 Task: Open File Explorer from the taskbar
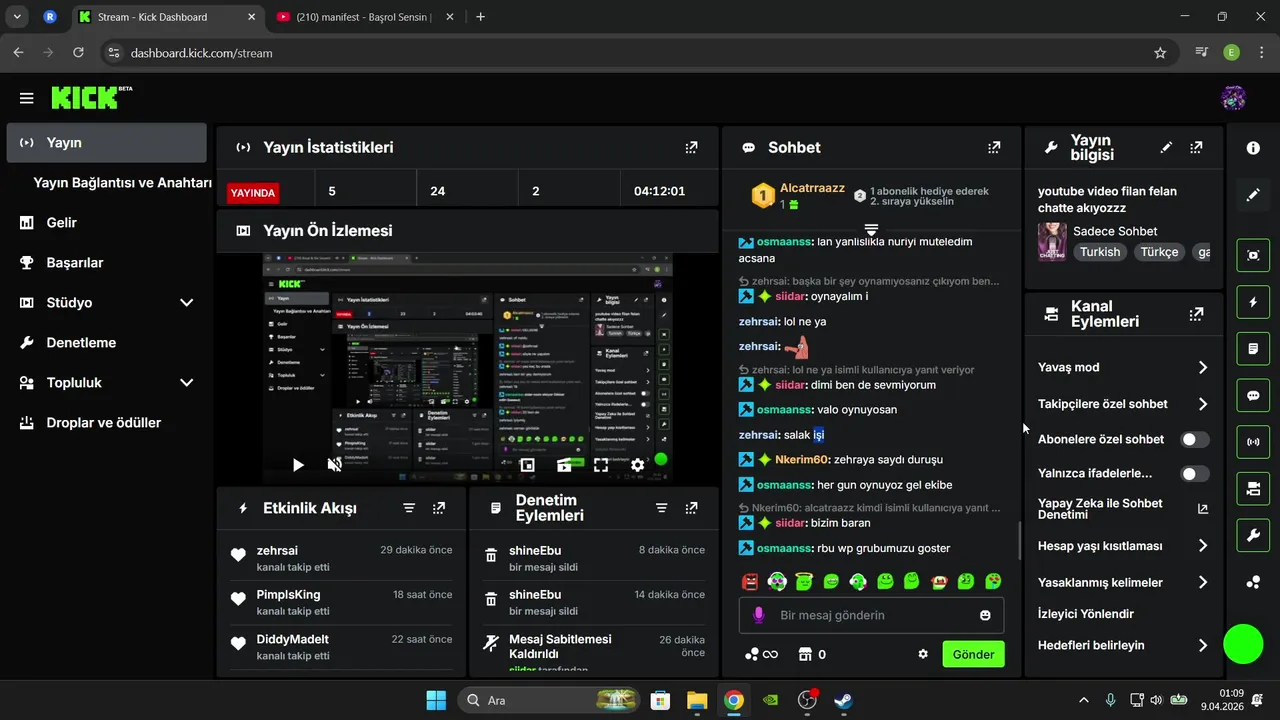(697, 700)
